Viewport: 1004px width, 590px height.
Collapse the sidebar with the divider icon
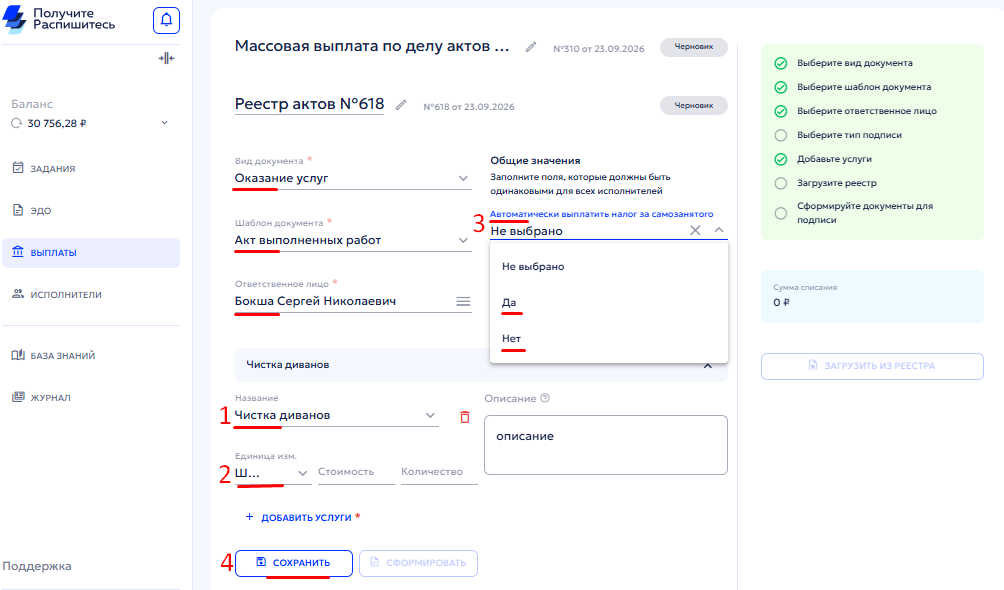pyautogui.click(x=166, y=58)
